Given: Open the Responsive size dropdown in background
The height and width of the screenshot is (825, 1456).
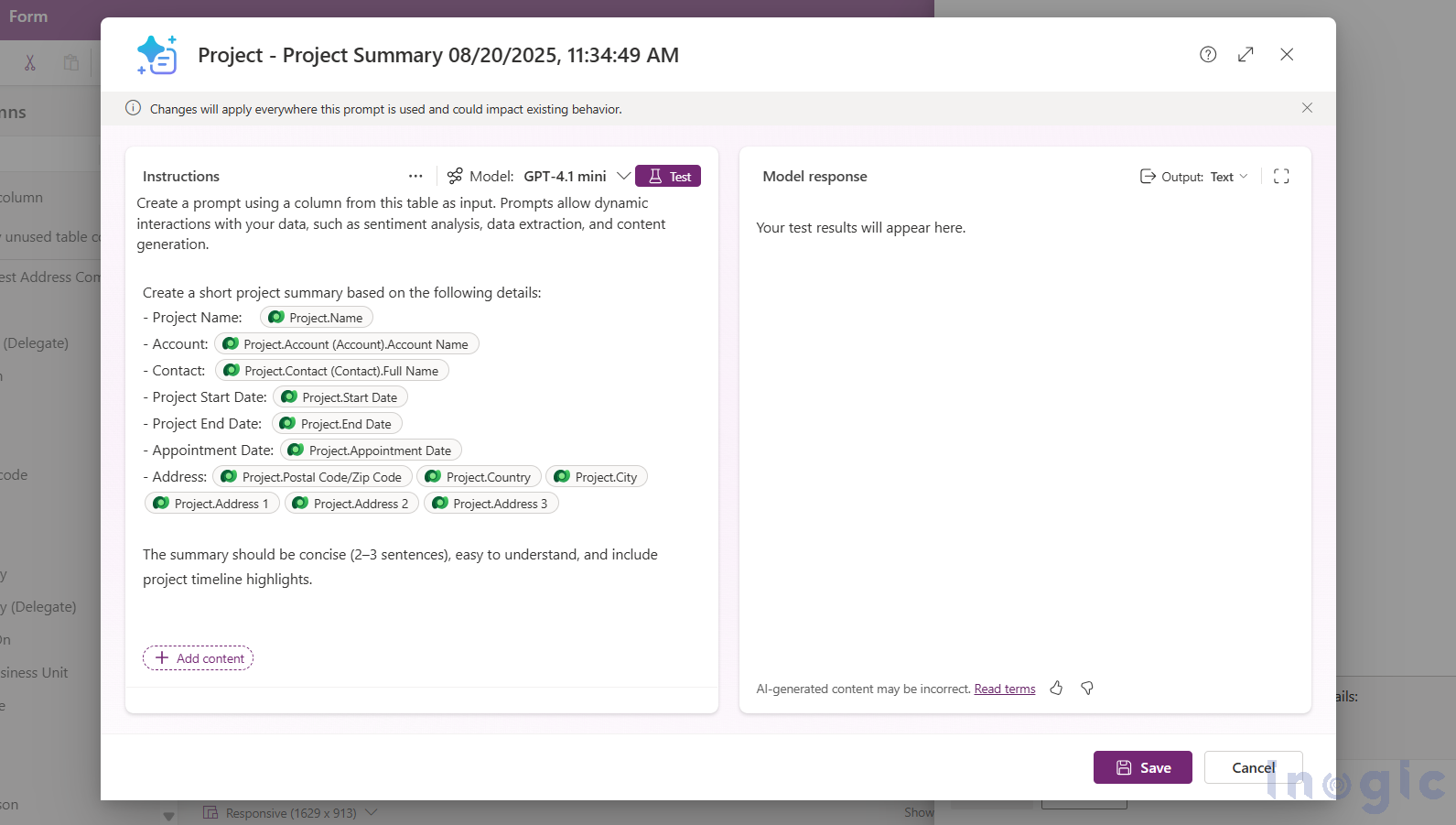Looking at the screenshot, I should [291, 813].
